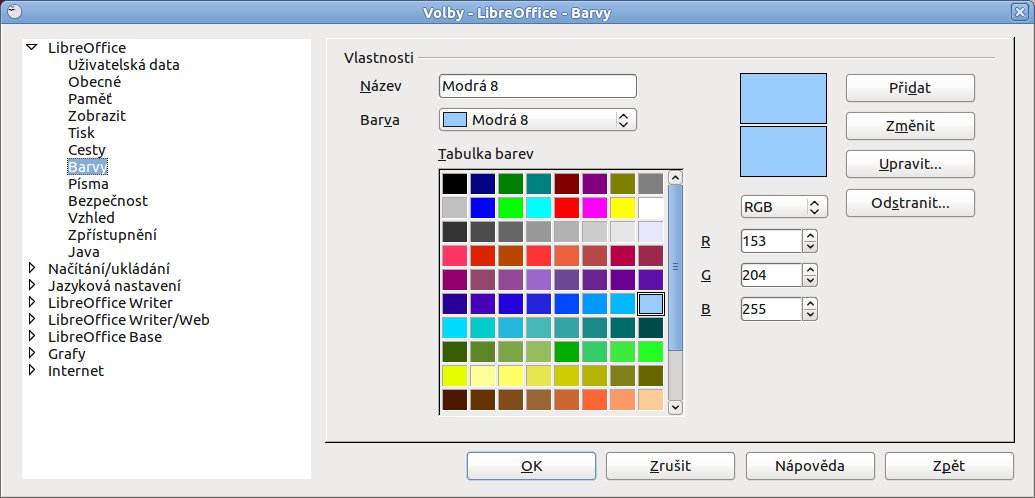Click the Přidat button

click(910, 88)
